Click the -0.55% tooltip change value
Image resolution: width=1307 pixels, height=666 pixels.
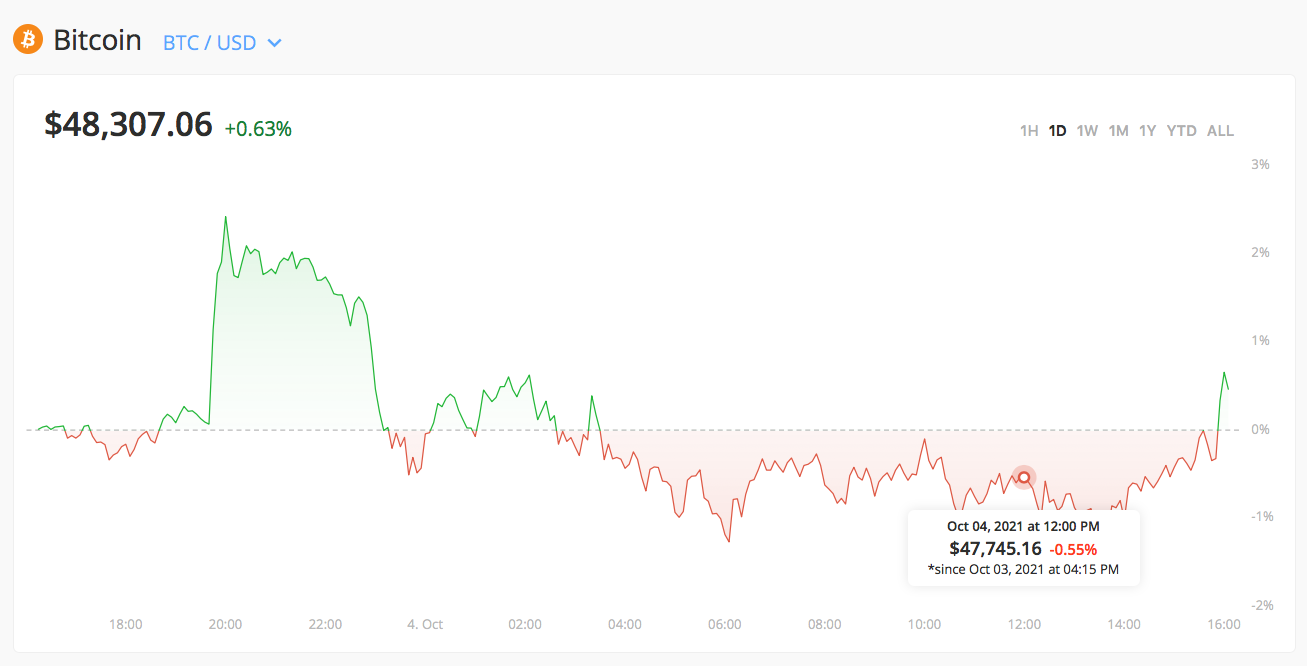pos(1073,549)
